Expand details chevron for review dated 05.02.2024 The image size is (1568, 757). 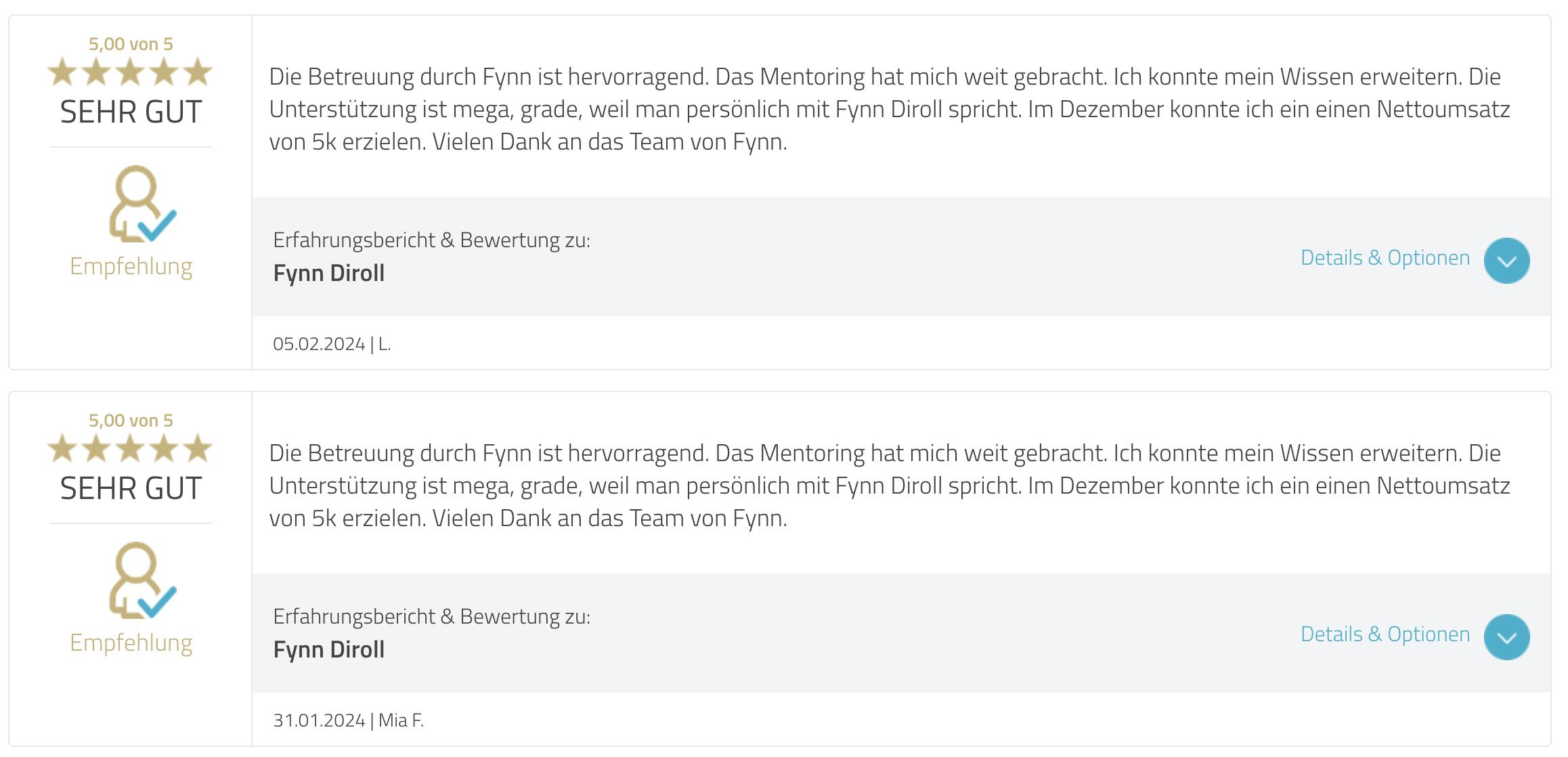(x=1506, y=261)
